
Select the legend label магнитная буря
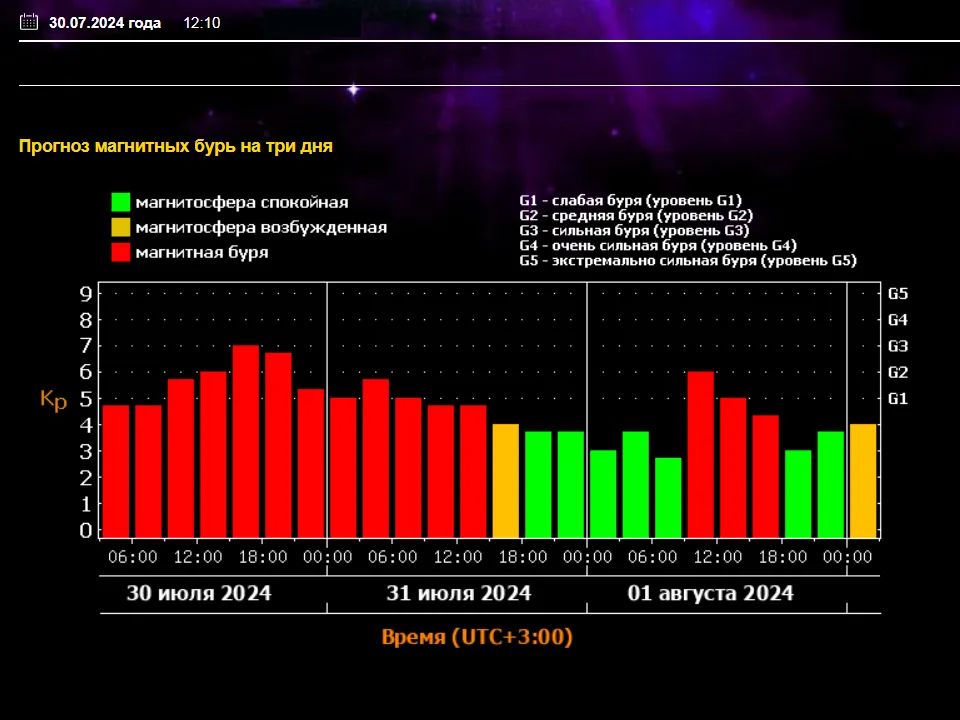[202, 253]
